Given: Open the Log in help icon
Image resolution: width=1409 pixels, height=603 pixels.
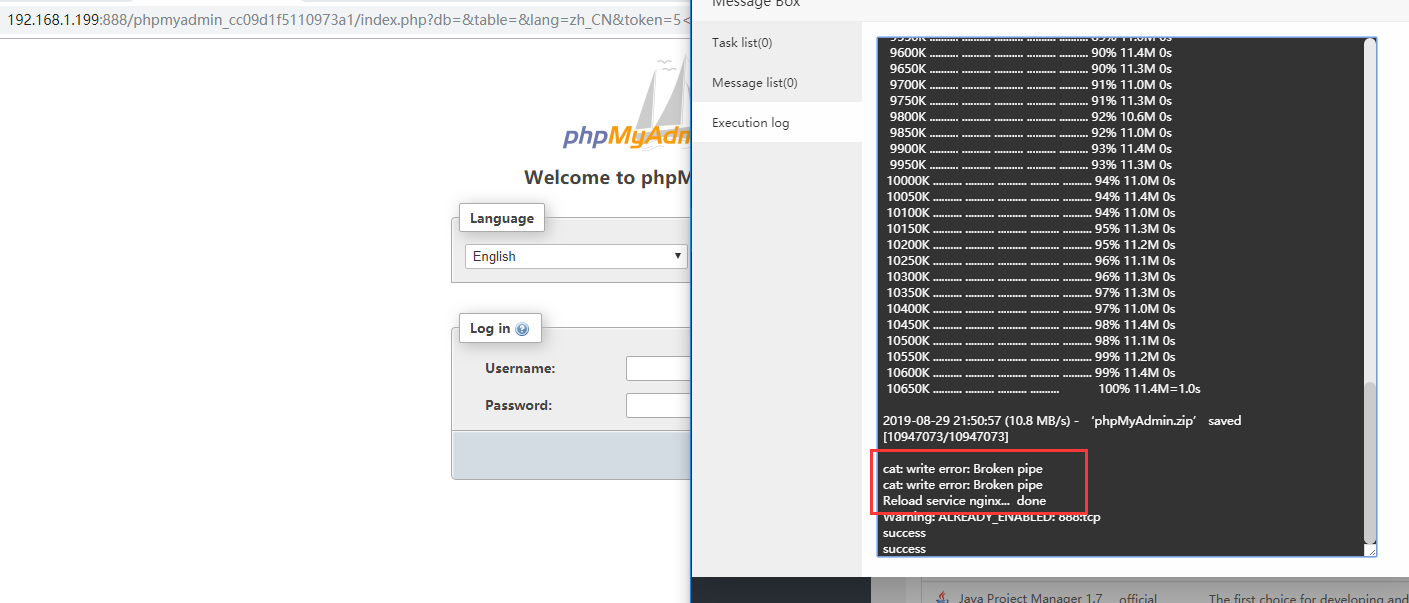Looking at the screenshot, I should click(x=522, y=329).
